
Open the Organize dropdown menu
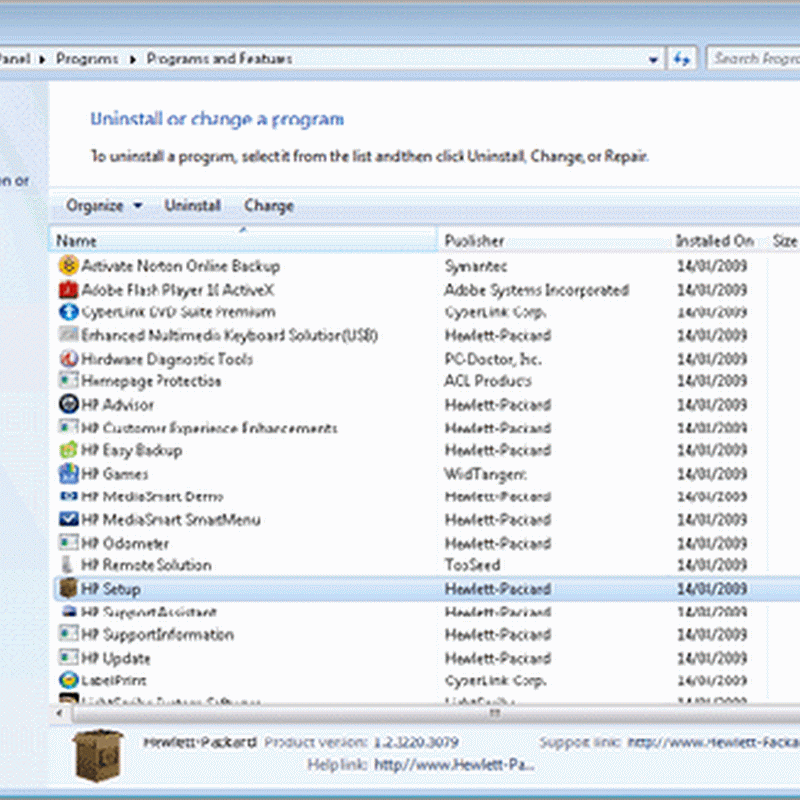coord(104,206)
